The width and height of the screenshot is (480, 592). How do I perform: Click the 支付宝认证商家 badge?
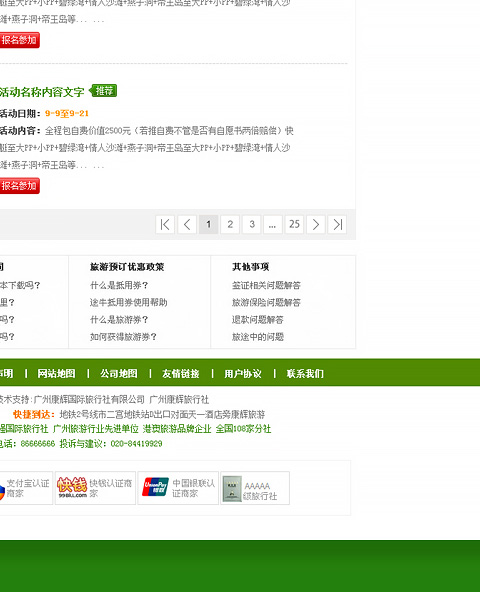(x=25, y=488)
